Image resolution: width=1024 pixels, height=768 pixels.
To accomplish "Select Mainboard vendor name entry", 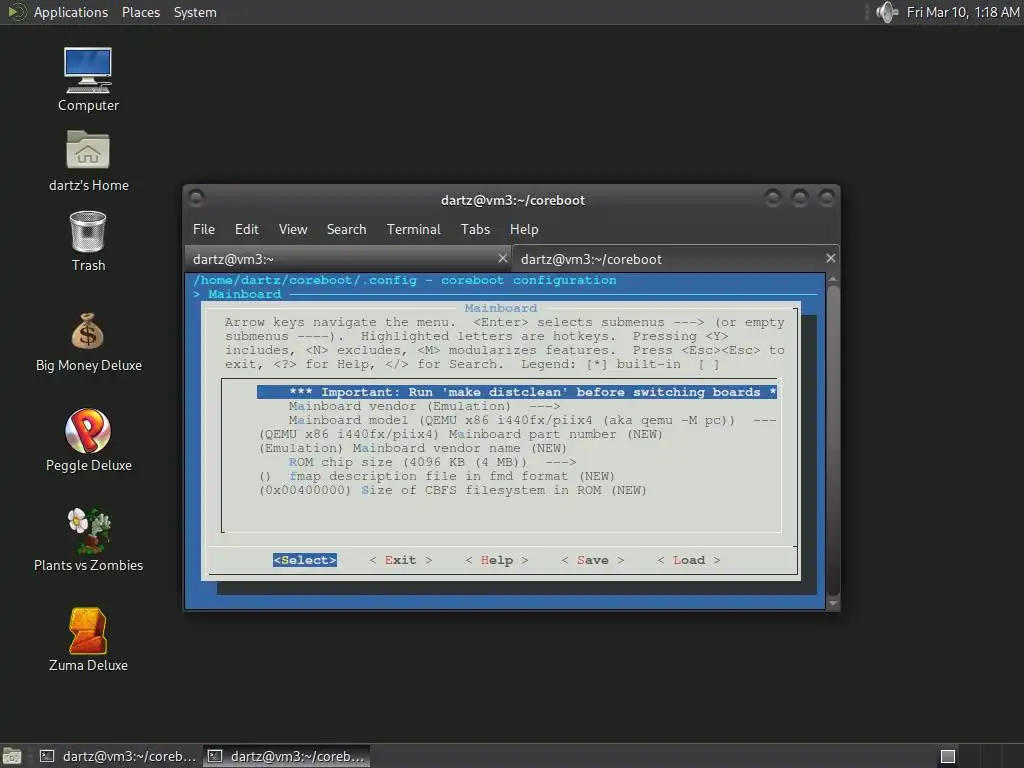I will (x=413, y=448).
